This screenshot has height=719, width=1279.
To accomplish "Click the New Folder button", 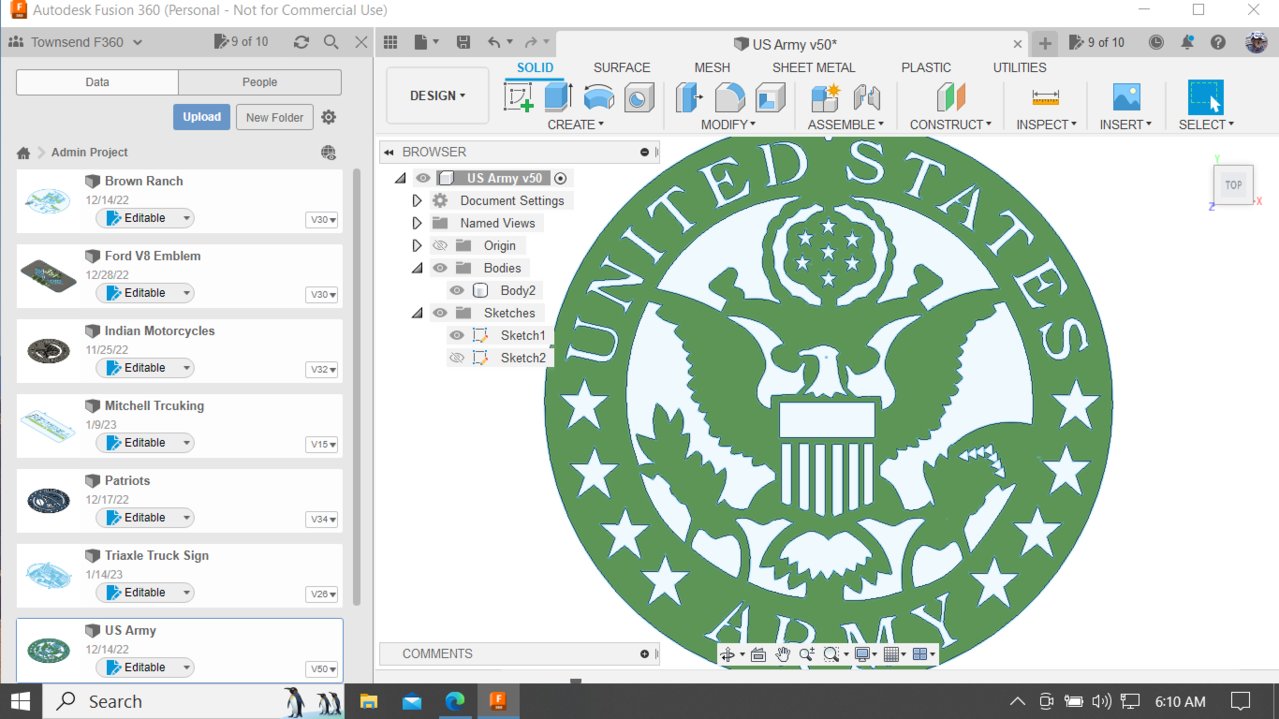I will click(x=275, y=117).
